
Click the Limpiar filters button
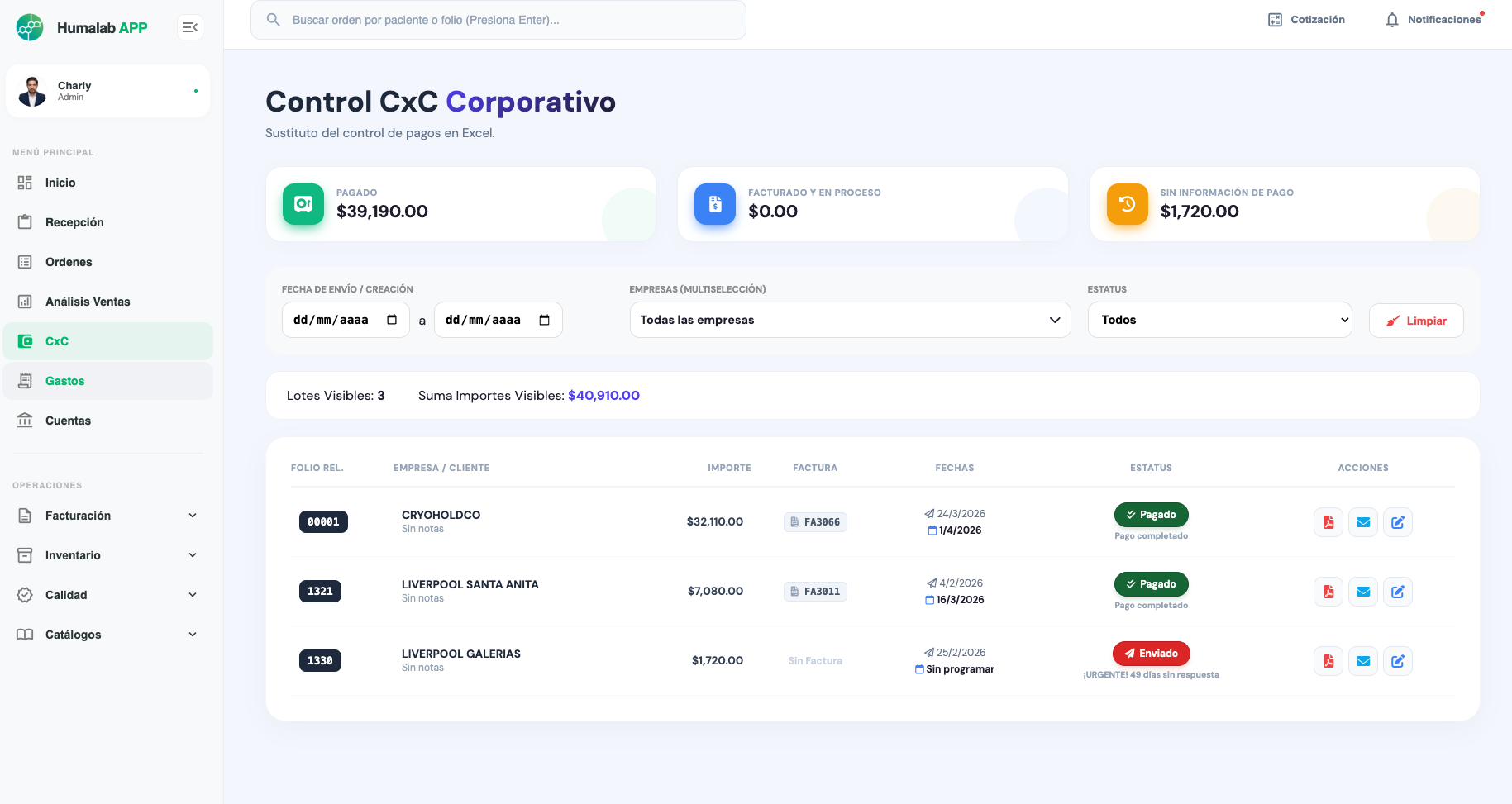click(1416, 321)
